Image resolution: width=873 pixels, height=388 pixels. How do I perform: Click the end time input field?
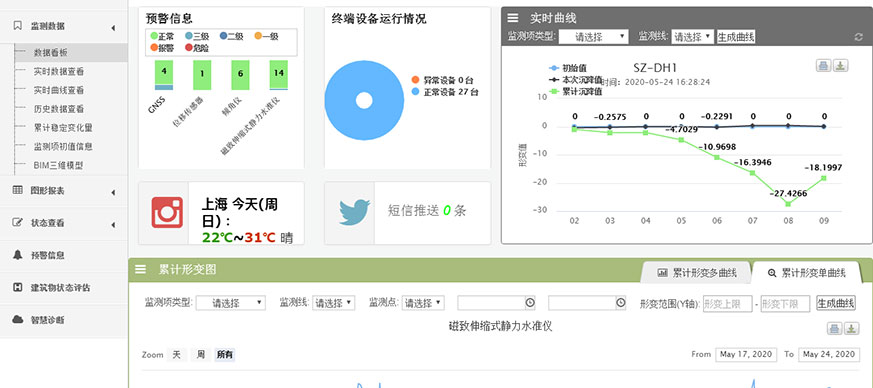587,303
